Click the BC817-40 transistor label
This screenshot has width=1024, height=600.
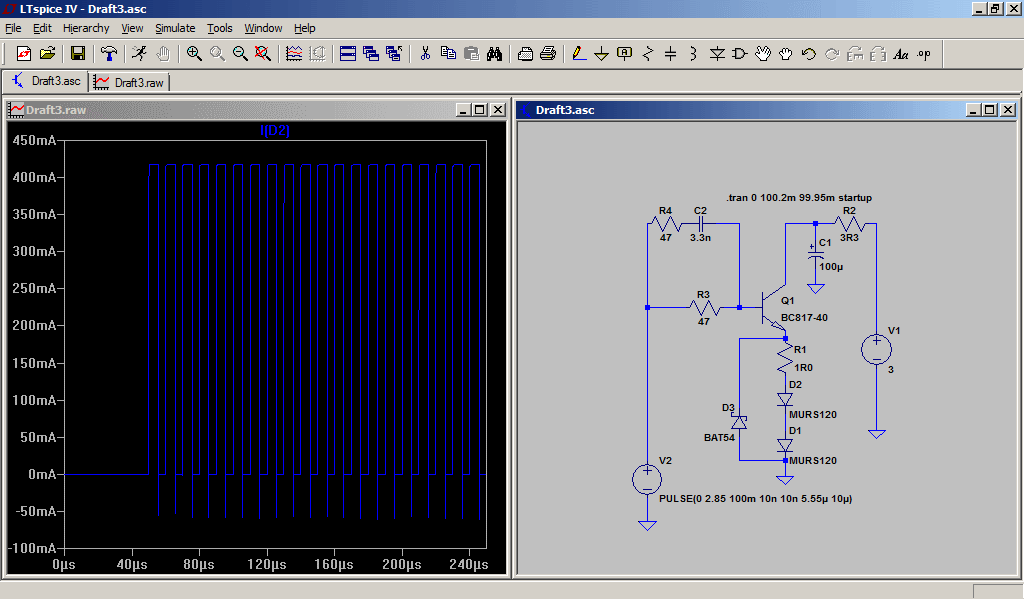pos(804,317)
